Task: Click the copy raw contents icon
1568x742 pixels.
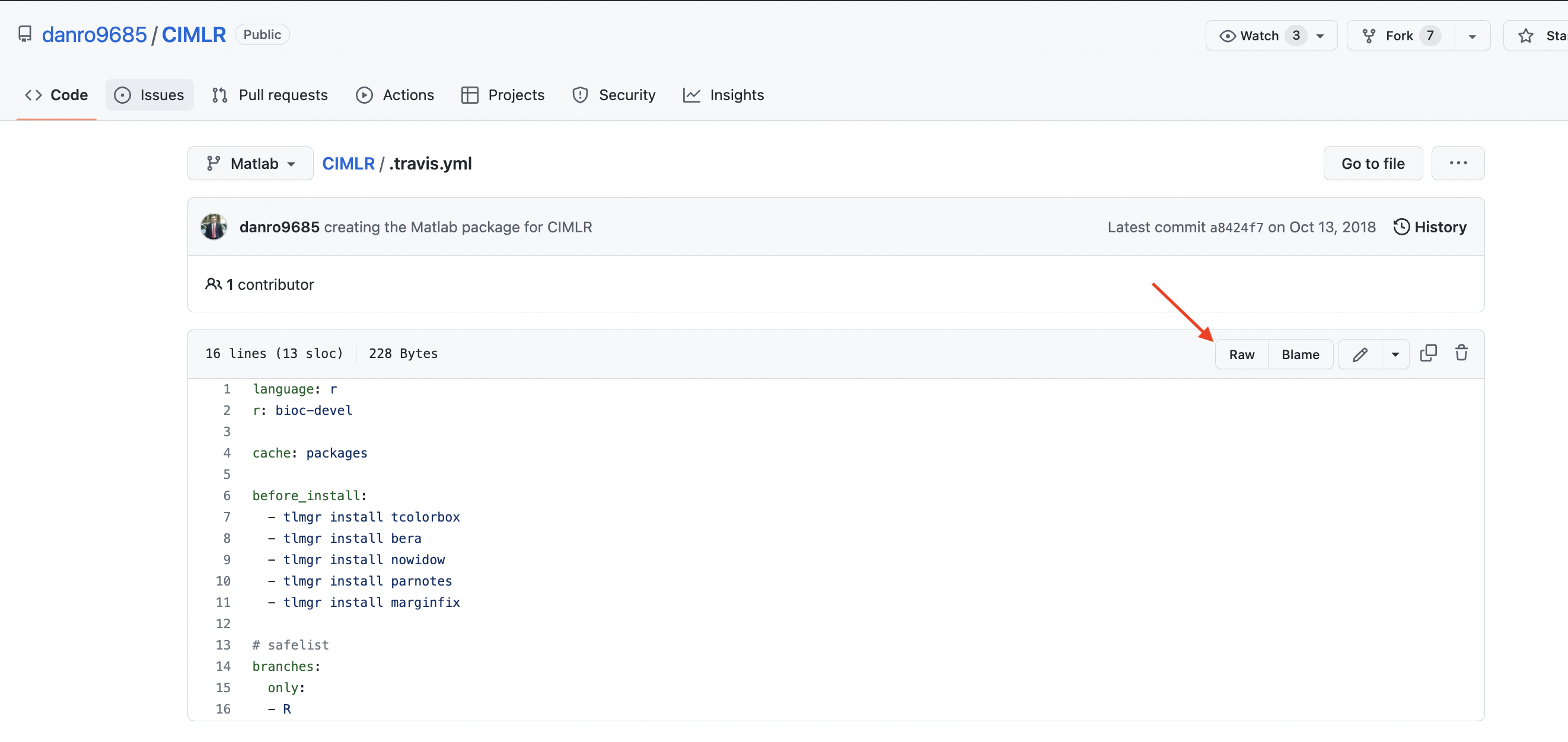Action: 1427,353
